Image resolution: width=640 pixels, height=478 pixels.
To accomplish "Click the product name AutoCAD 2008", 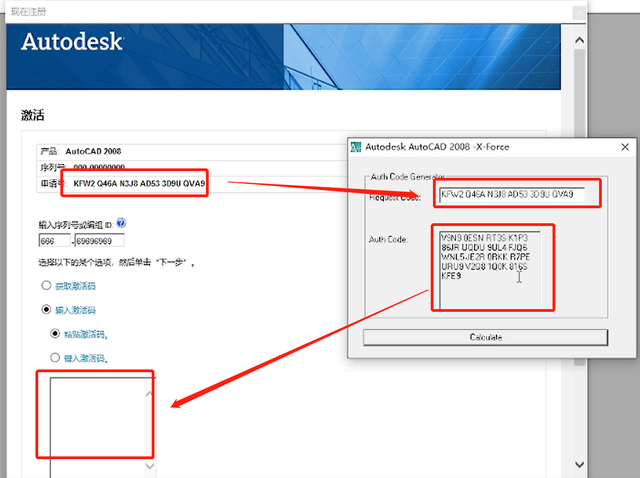I will click(93, 151).
